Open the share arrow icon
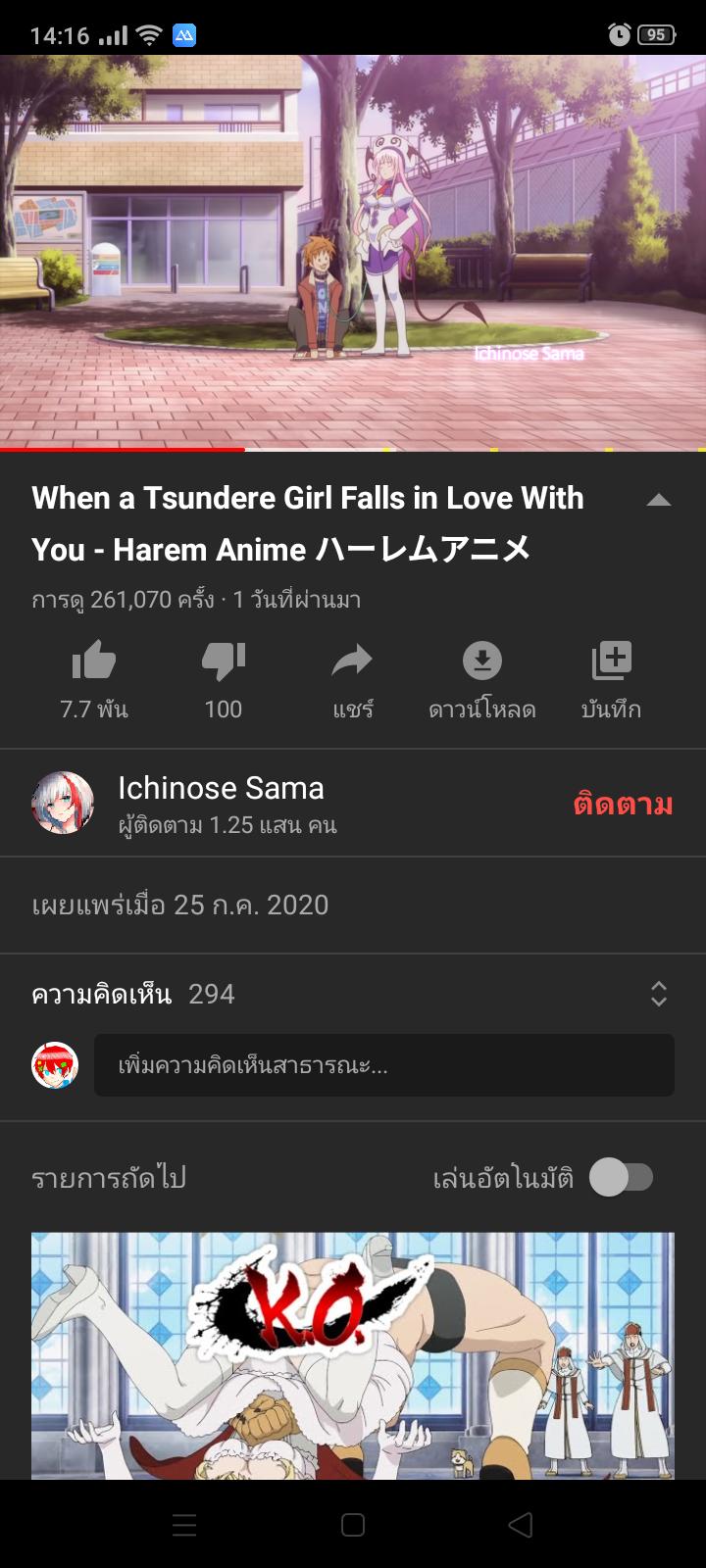This screenshot has width=706, height=1568. point(352,661)
